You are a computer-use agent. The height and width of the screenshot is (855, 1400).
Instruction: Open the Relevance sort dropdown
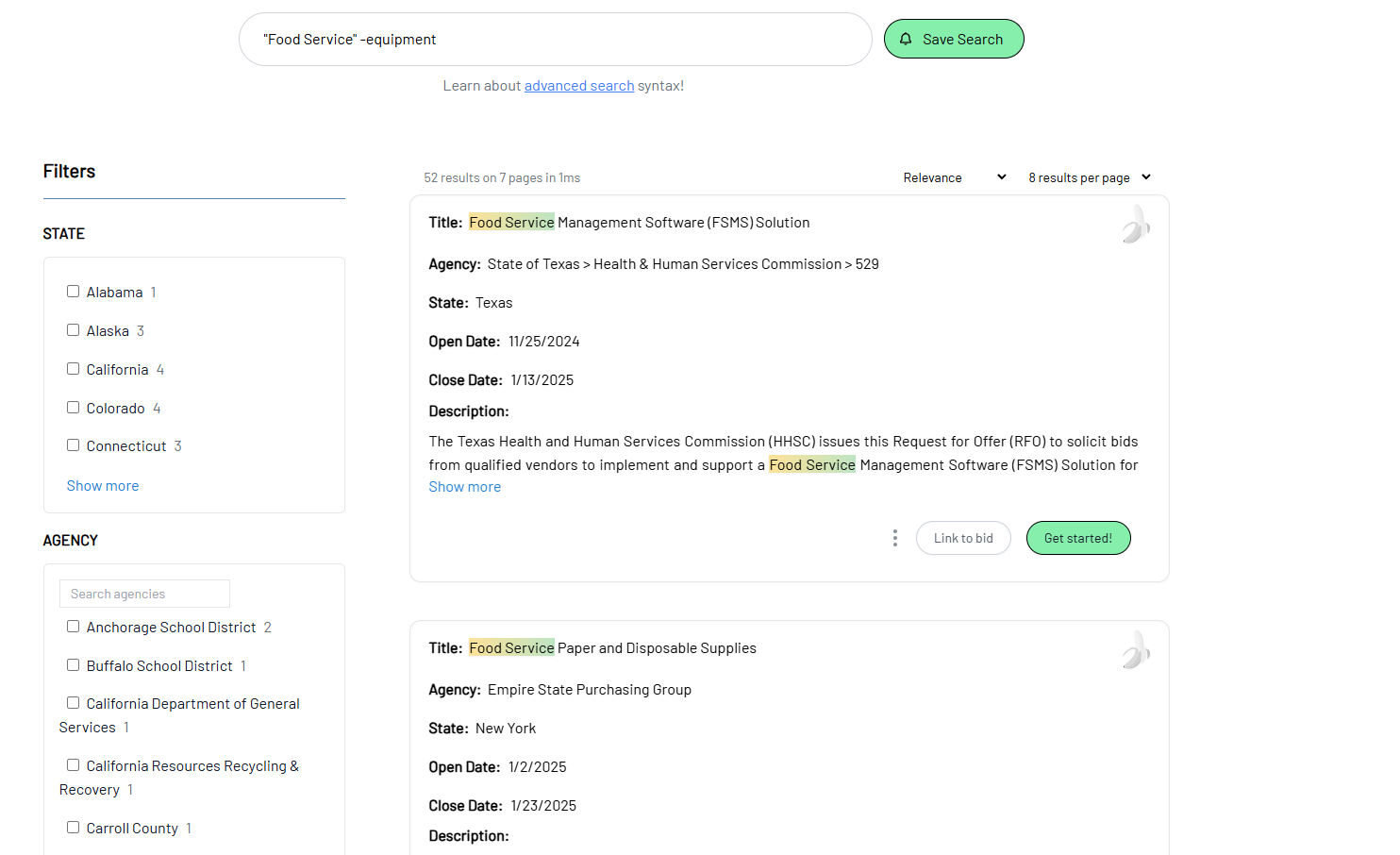[x=955, y=177]
